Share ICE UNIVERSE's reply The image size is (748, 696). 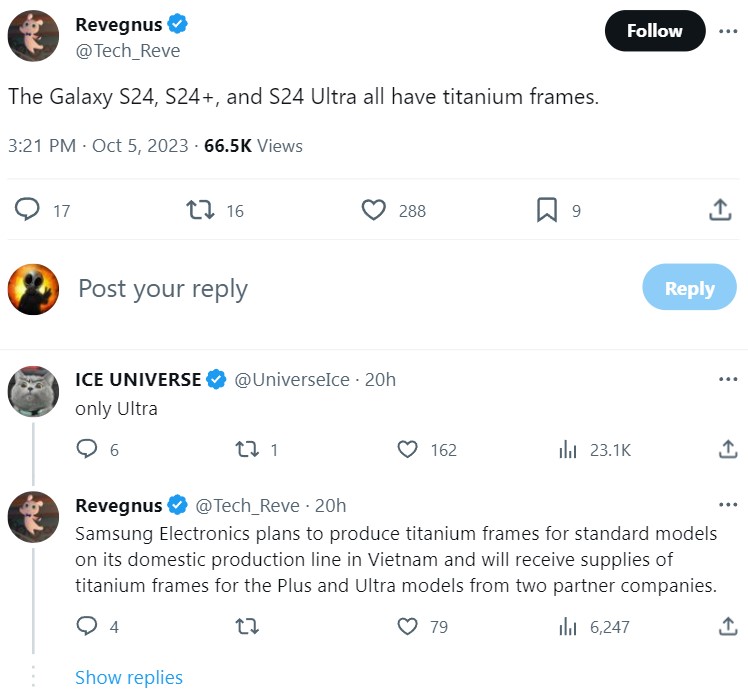coord(728,449)
